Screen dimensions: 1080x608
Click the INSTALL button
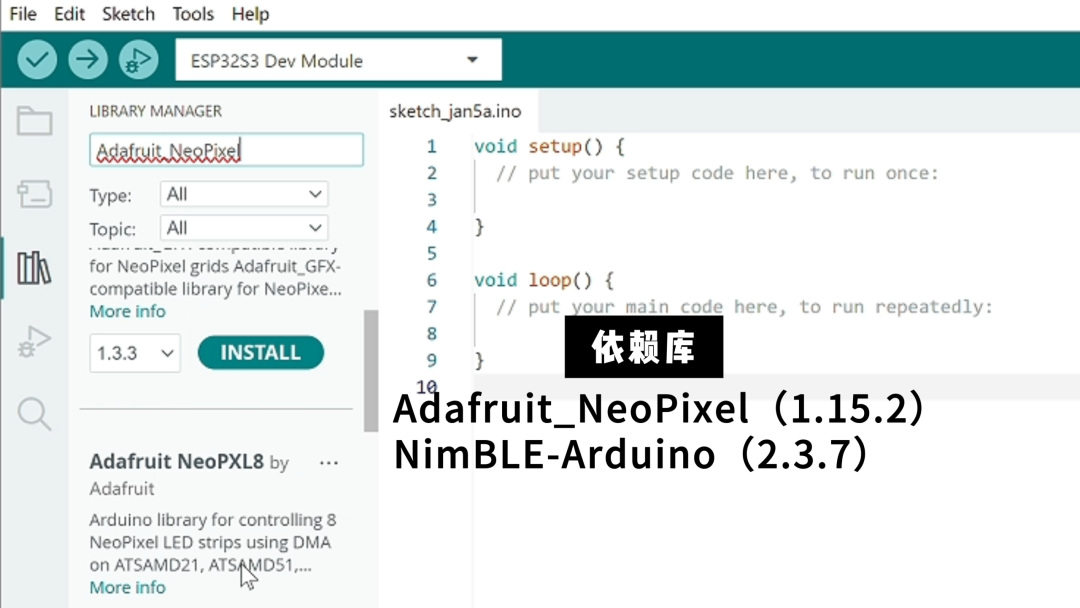(260, 353)
